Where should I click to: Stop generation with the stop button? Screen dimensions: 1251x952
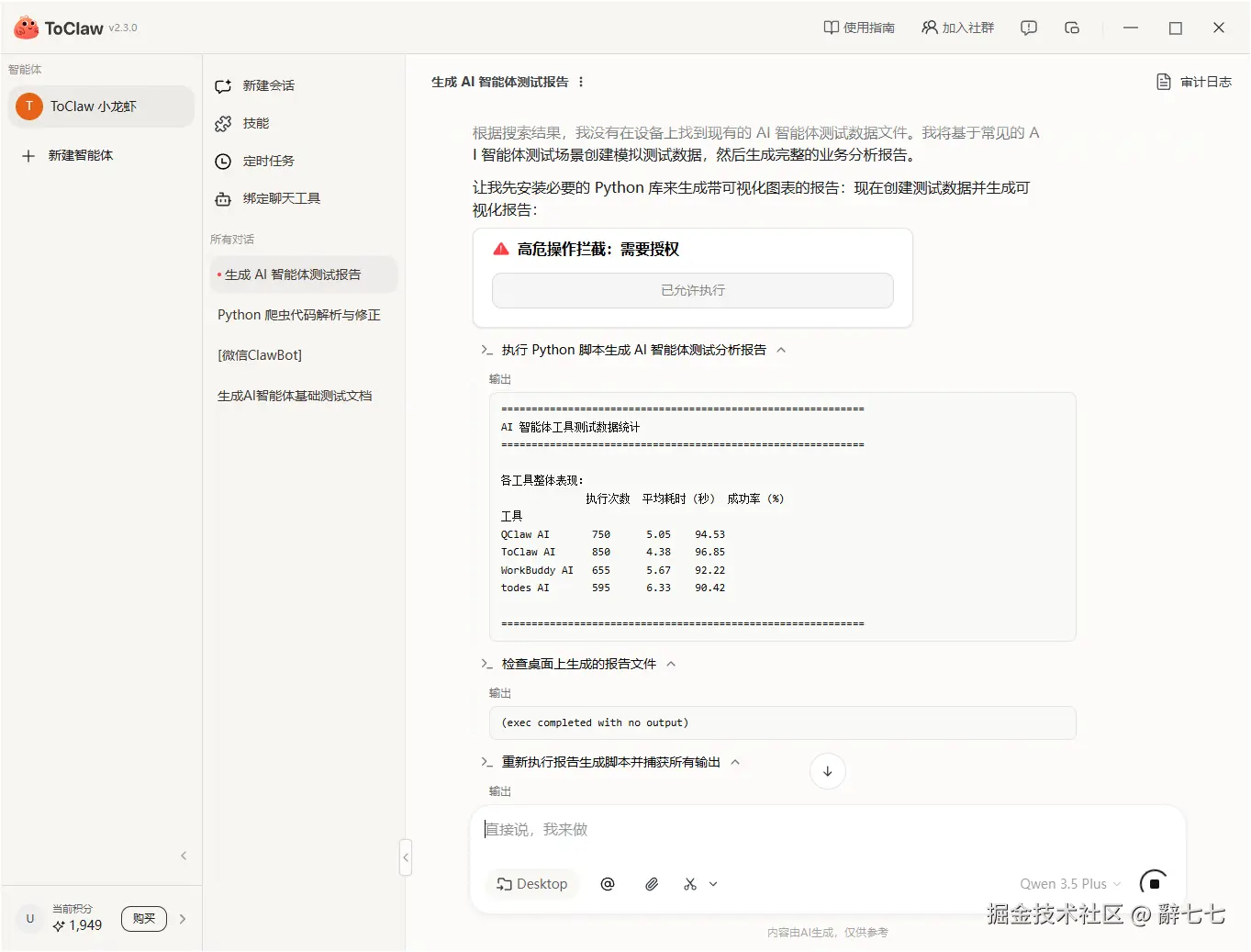[1155, 884]
